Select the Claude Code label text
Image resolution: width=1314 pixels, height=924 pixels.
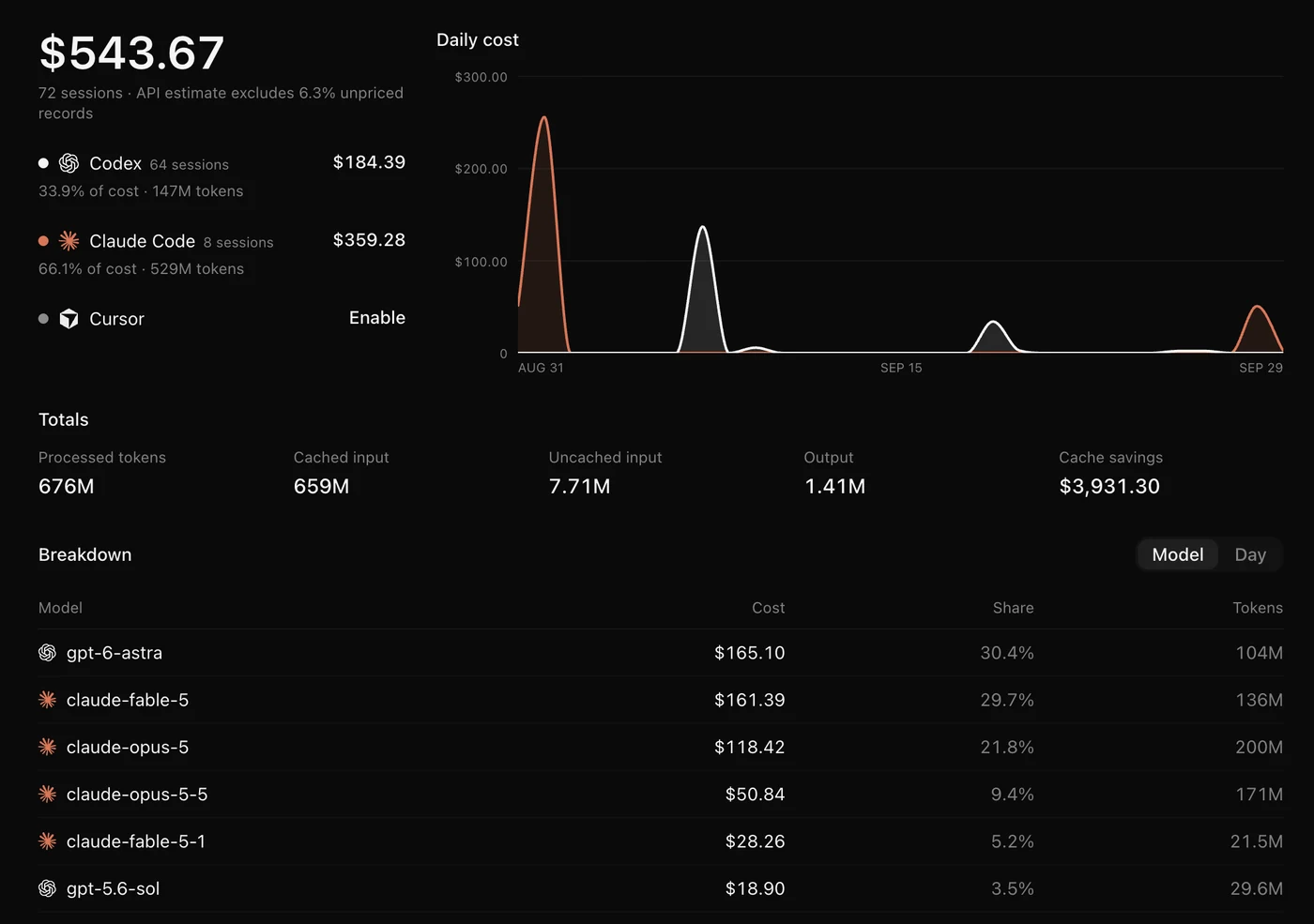(142, 241)
